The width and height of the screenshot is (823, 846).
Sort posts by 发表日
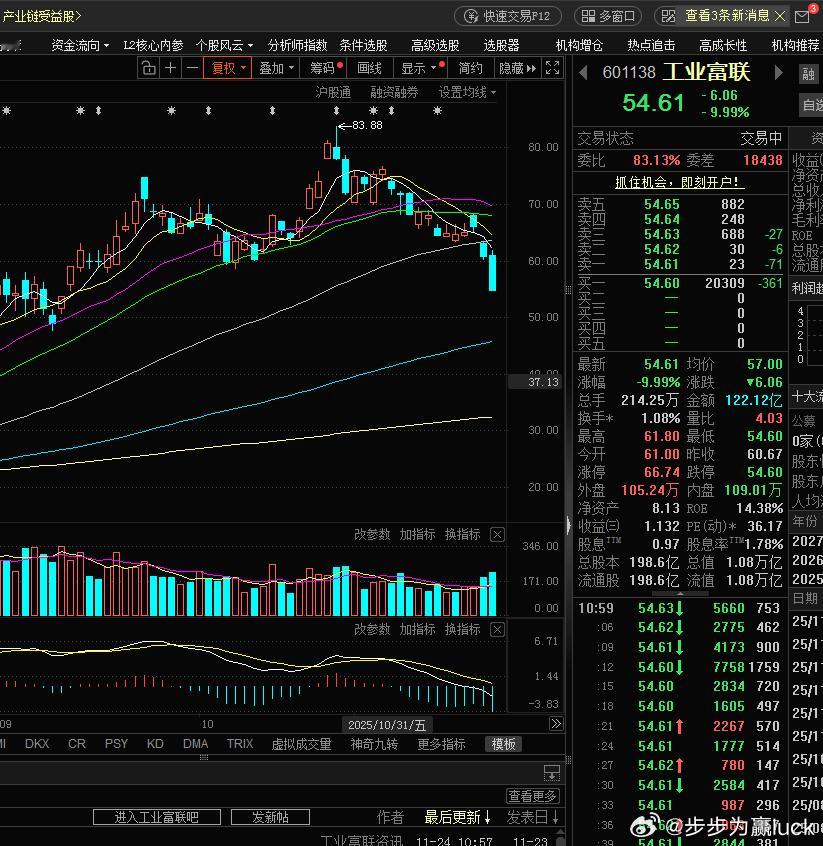pos(532,817)
